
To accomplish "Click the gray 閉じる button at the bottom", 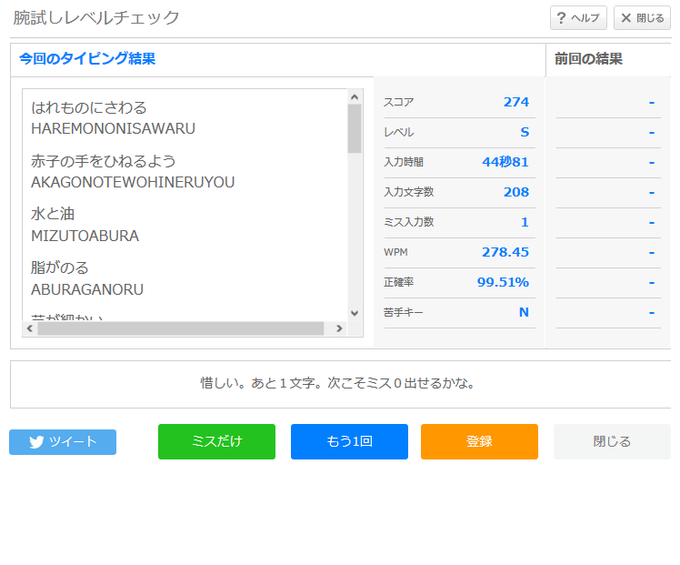I will 612,441.
